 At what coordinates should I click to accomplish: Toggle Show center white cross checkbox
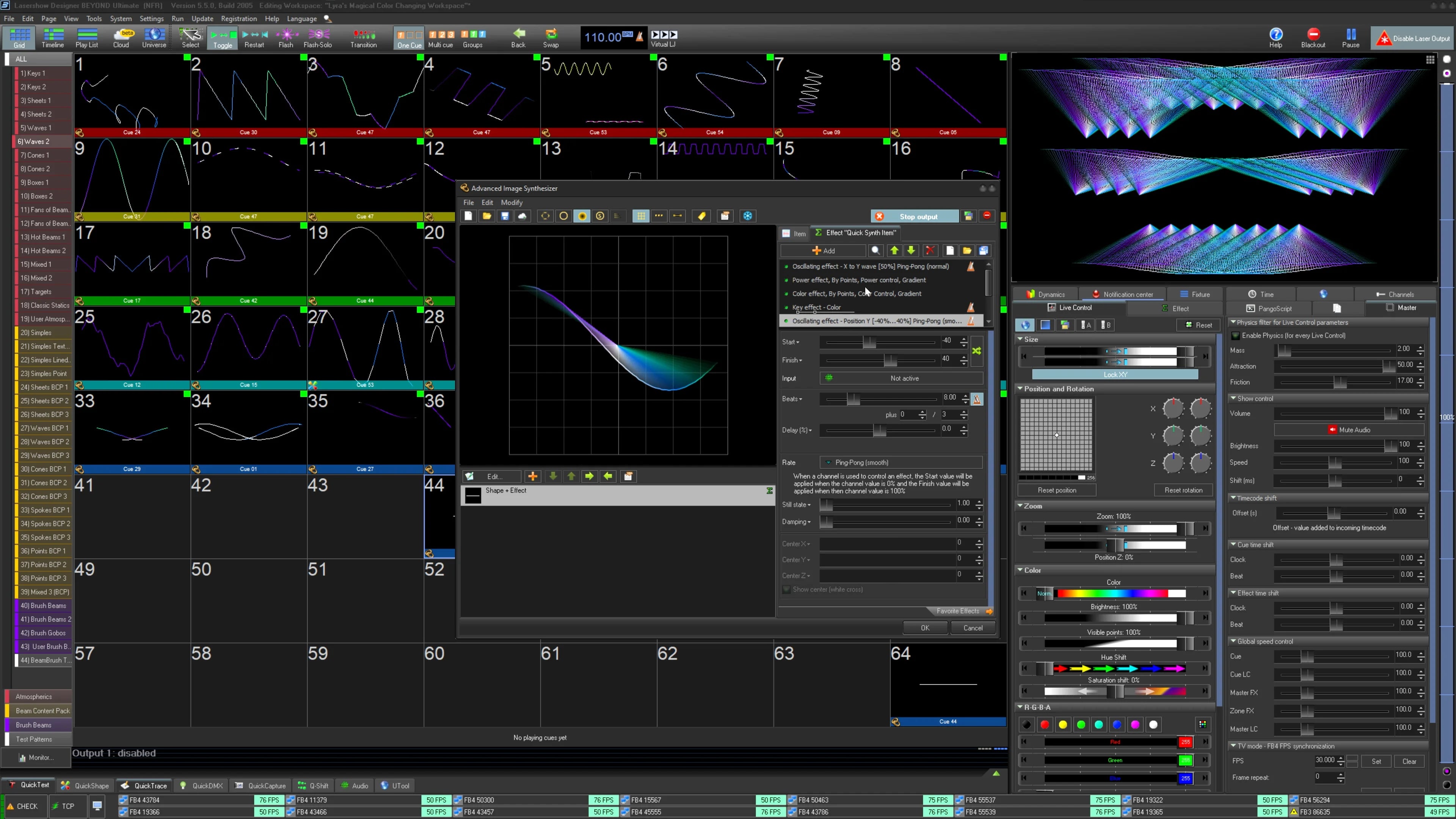tap(786, 590)
